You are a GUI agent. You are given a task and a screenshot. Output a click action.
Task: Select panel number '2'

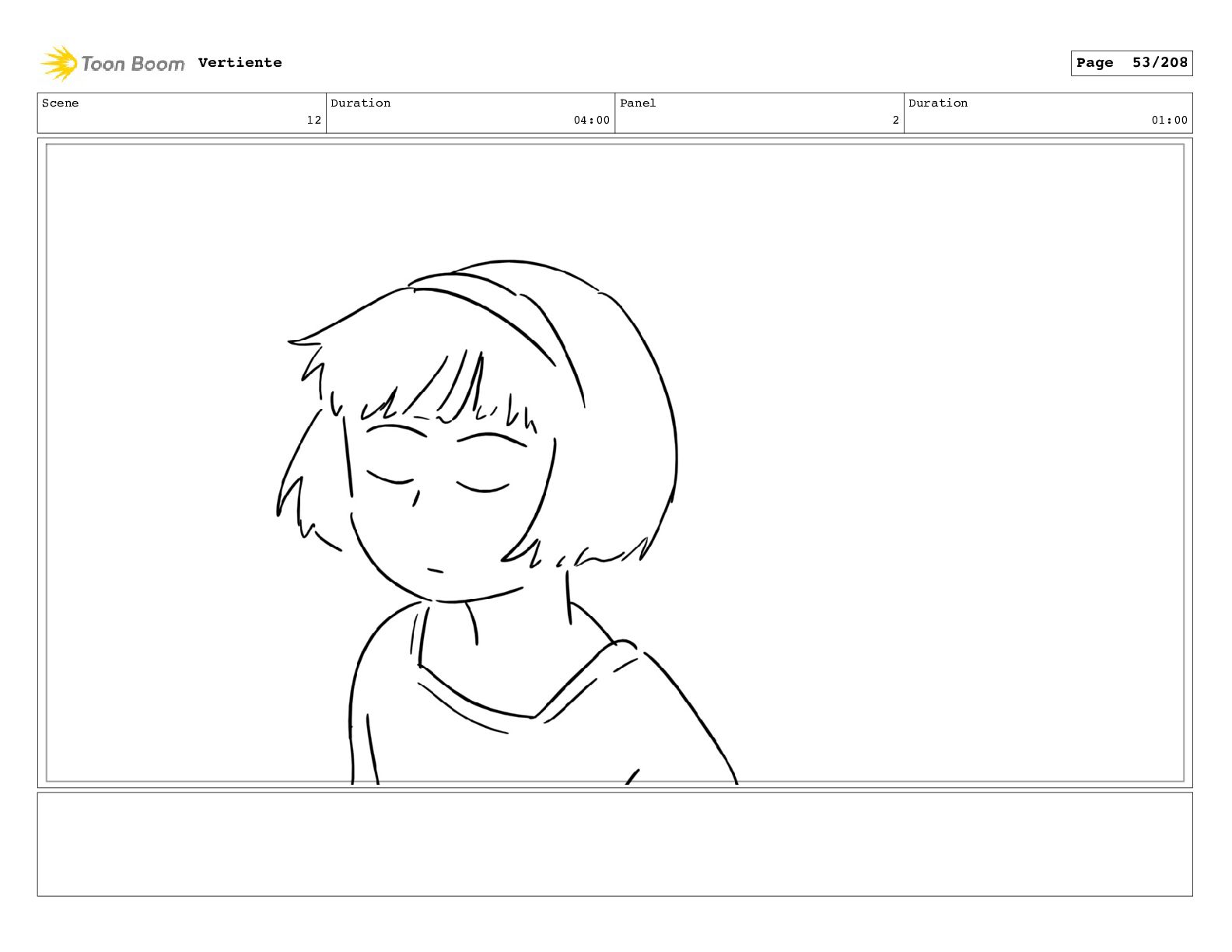coord(895,120)
